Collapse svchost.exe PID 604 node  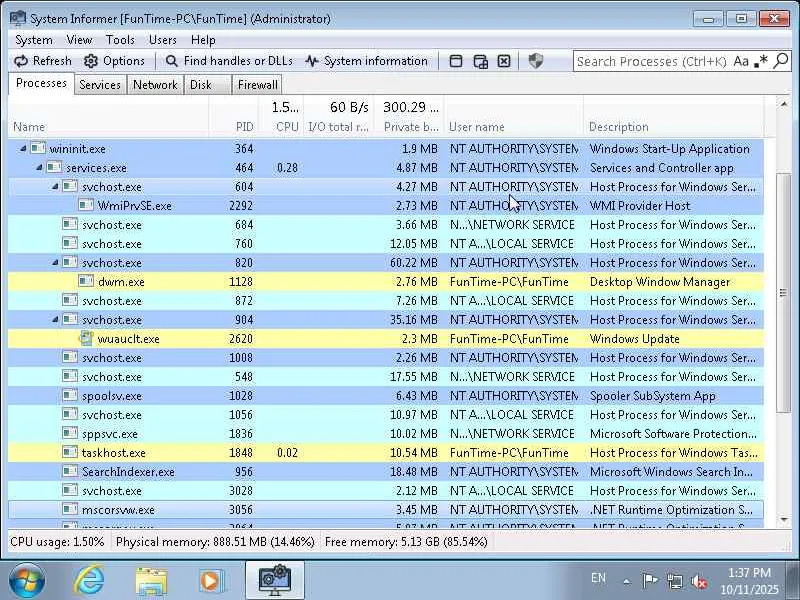[55, 187]
